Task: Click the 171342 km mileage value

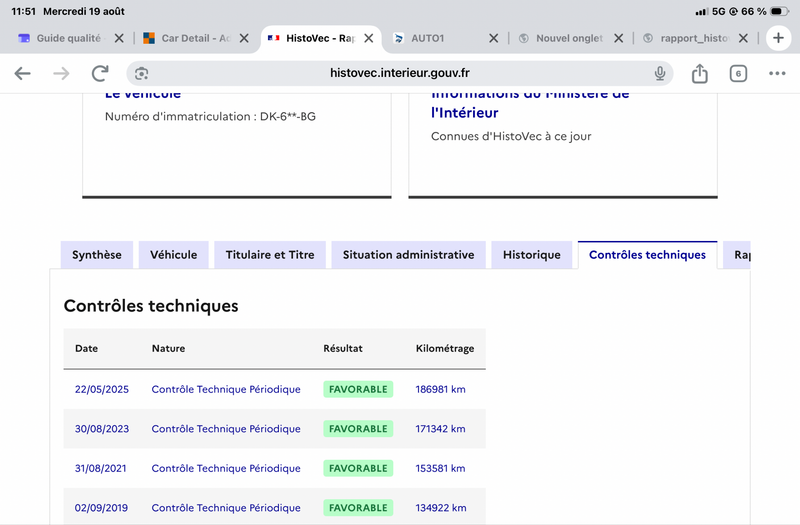Action: point(440,429)
